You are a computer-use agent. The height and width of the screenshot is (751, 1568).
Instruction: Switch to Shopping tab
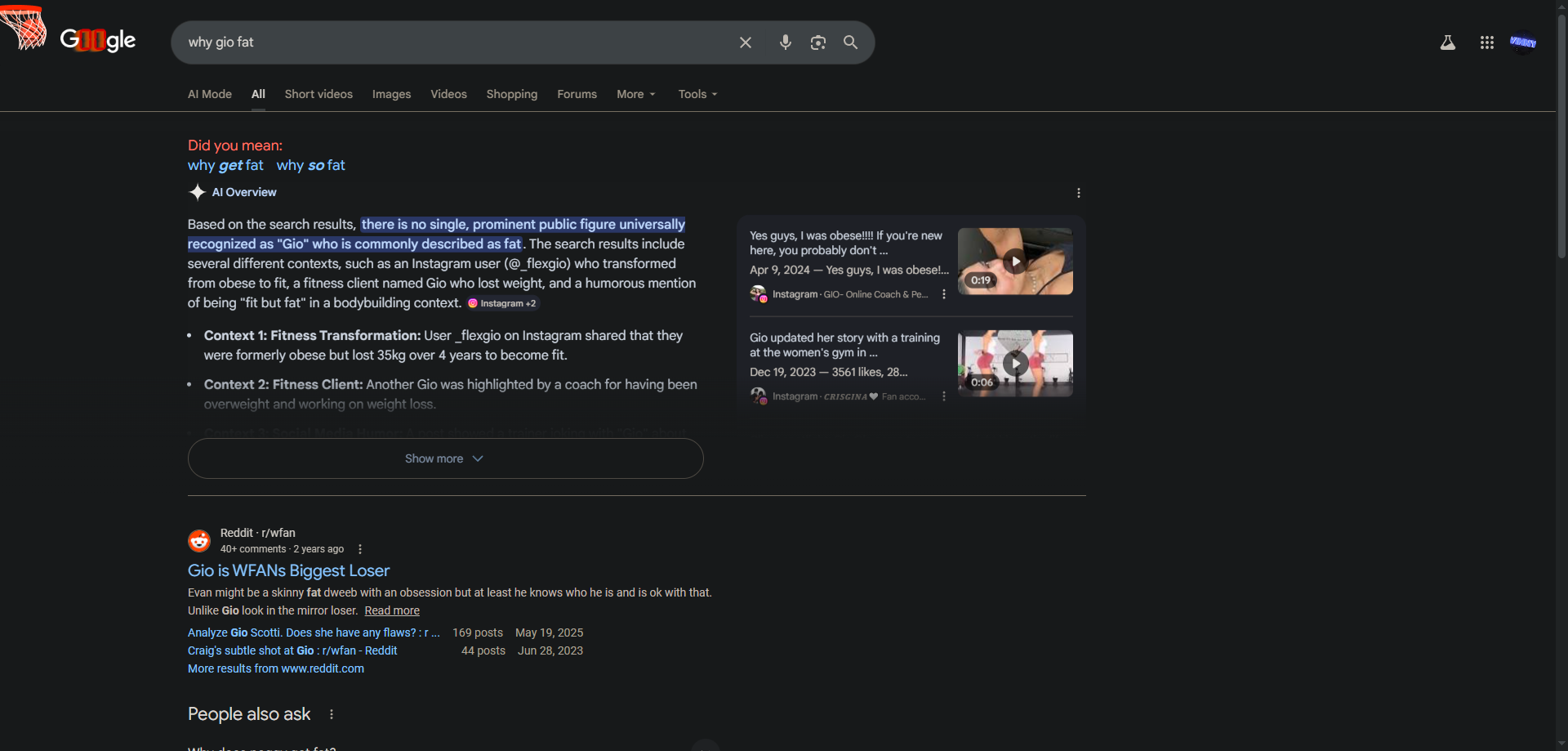(512, 94)
